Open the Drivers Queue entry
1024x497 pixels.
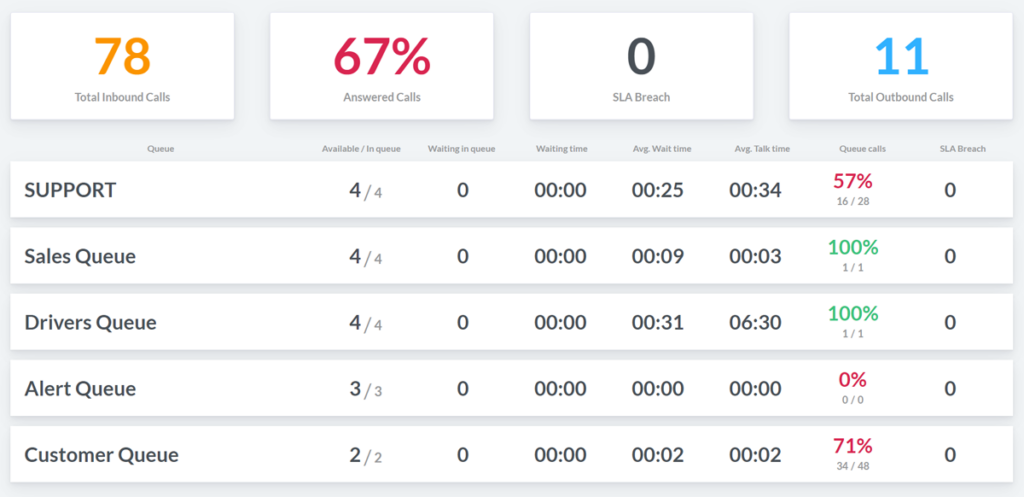coord(90,322)
